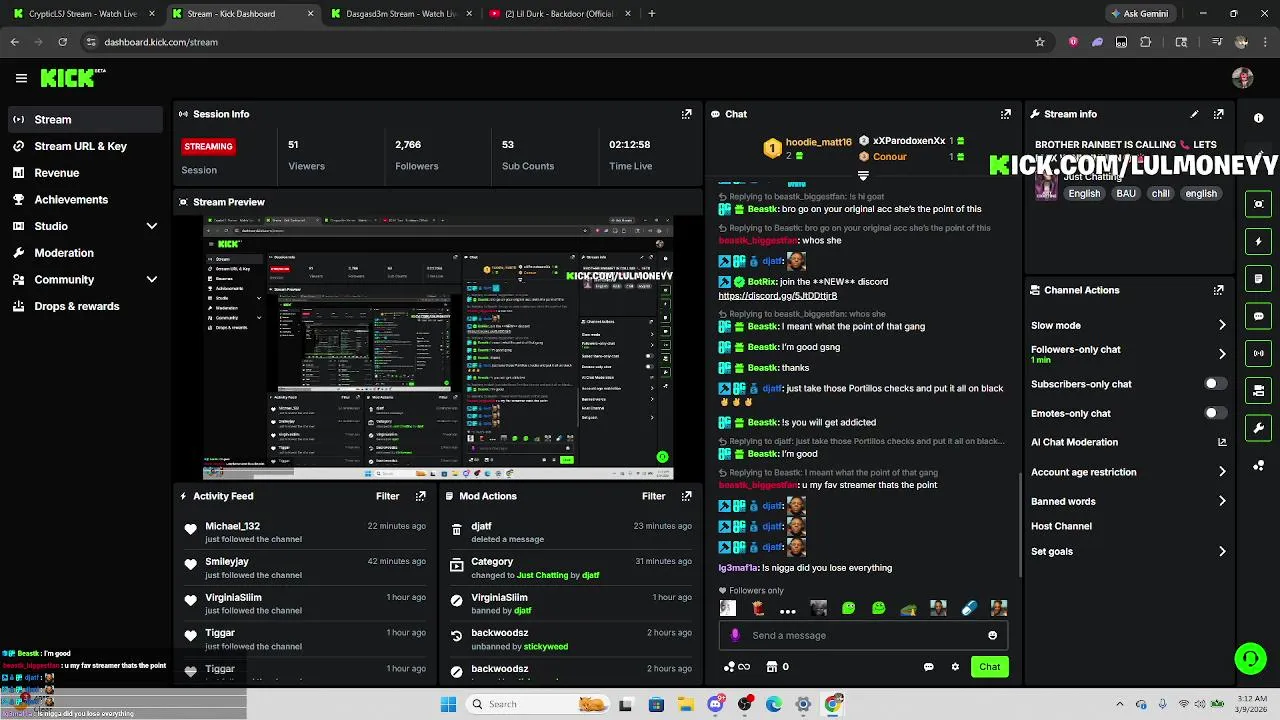
Task: Click the Ask Gemini button
Action: [x=1139, y=14]
